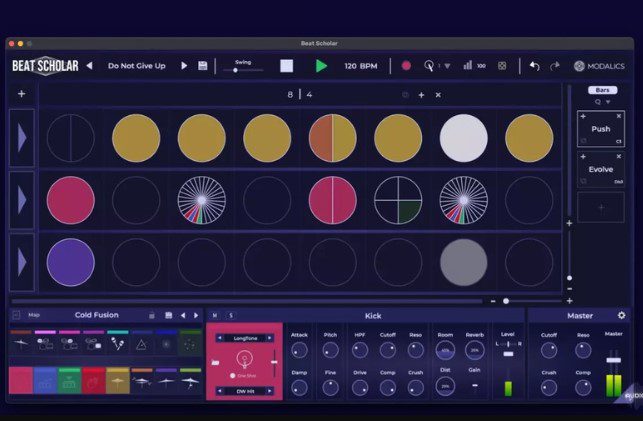Expand the third track's arrow
The width and height of the screenshot is (643, 421).
click(x=22, y=262)
